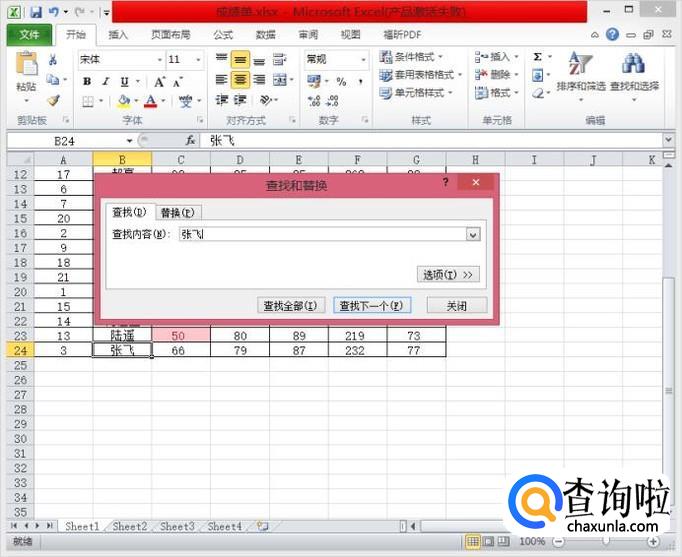Click the Decrease Decimal icon
The image size is (682, 557).
coord(333,101)
